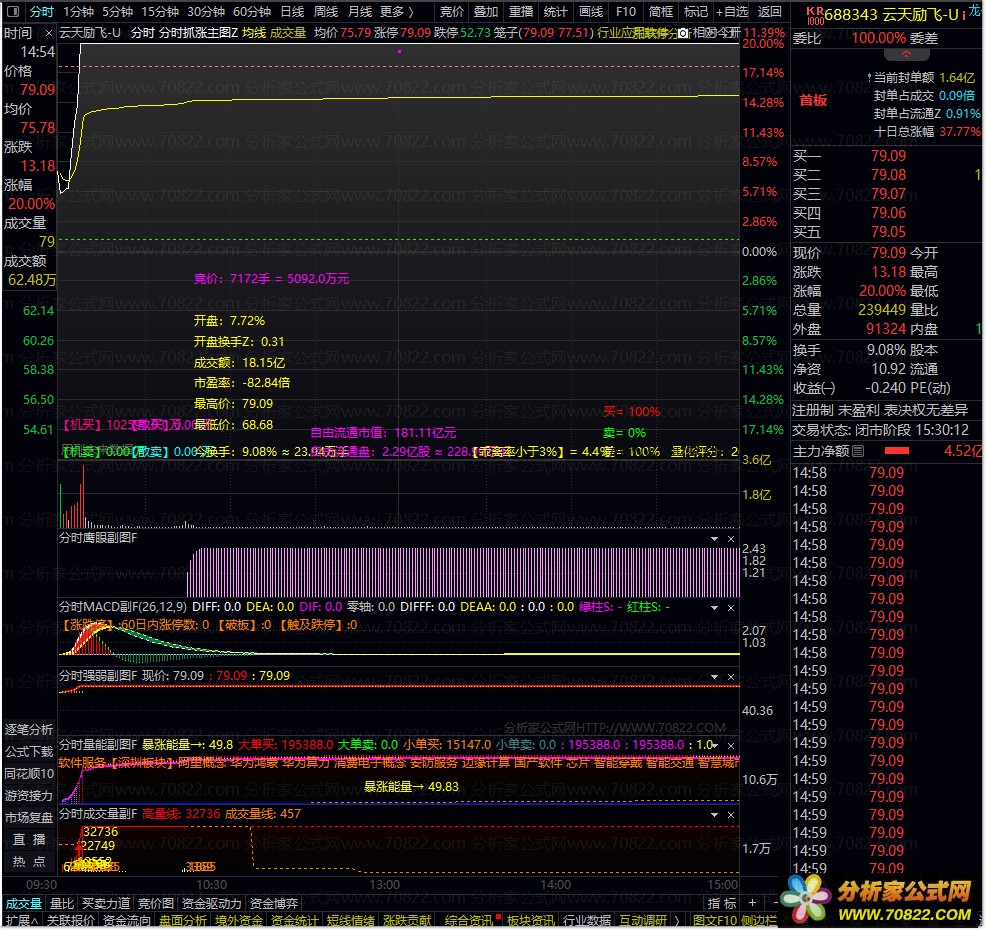Toggle the 成交量 legend in chart header
The width and height of the screenshot is (988, 931).
[x=289, y=33]
